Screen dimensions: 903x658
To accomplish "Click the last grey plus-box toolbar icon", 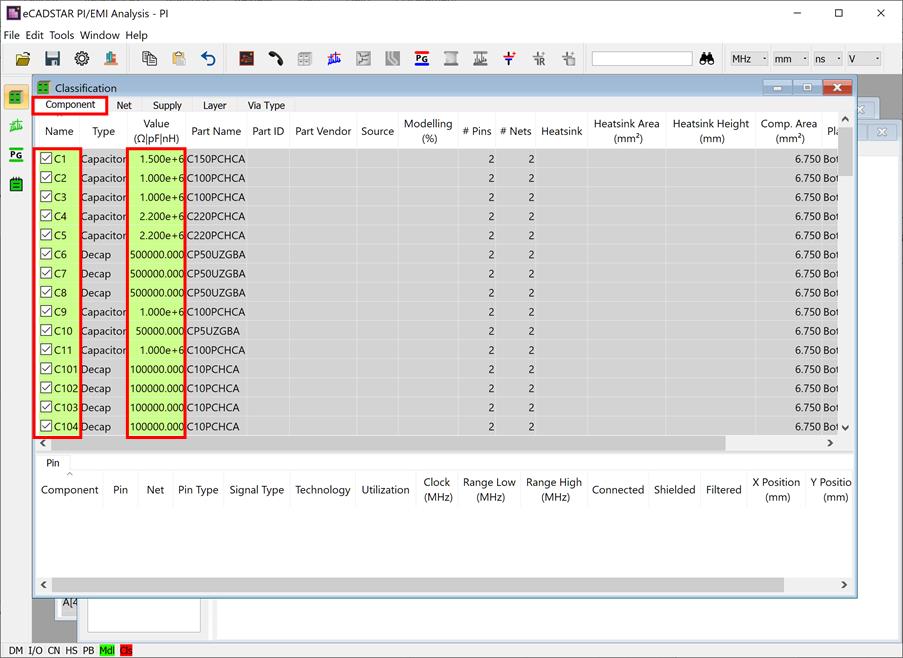I will [568, 59].
